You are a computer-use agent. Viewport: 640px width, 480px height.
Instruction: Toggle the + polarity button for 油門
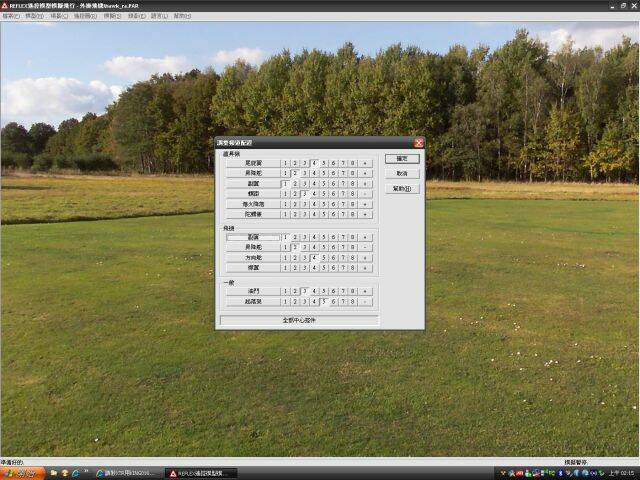pyautogui.click(x=365, y=291)
